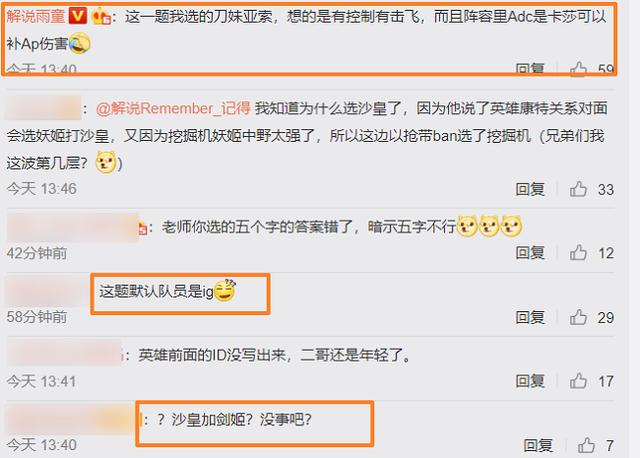This screenshot has height=458, width=640.
Task: Reply to the 42分钟前 comment
Action: (x=530, y=253)
